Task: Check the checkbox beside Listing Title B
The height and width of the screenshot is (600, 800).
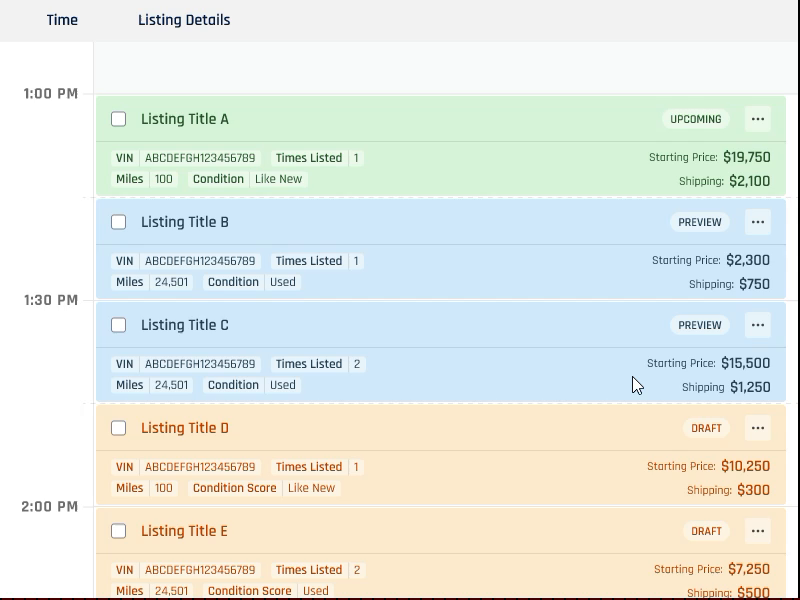Action: [118, 222]
